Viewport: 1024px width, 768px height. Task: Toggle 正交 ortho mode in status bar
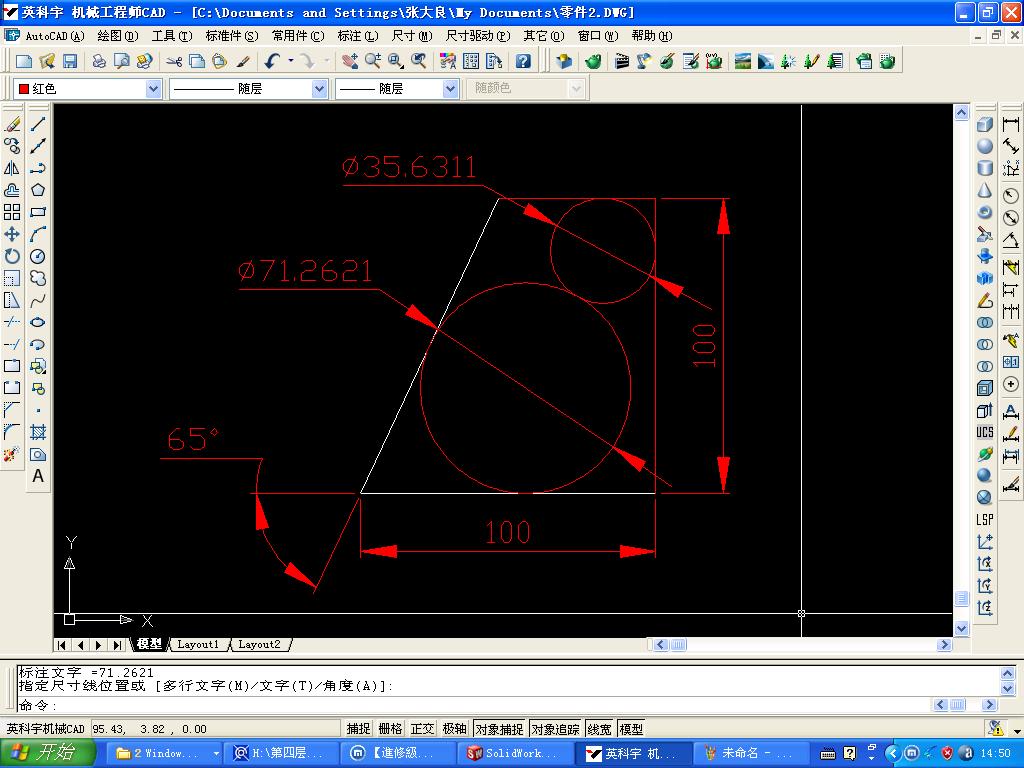pos(423,729)
